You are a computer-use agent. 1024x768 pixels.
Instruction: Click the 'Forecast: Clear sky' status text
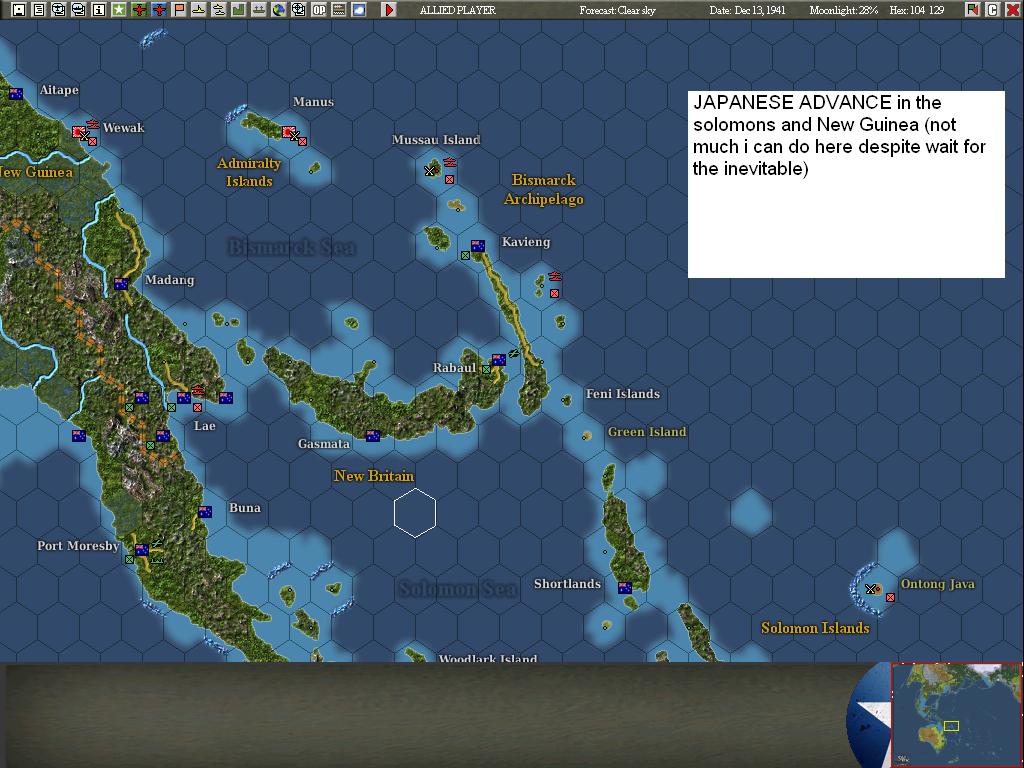pyautogui.click(x=617, y=10)
